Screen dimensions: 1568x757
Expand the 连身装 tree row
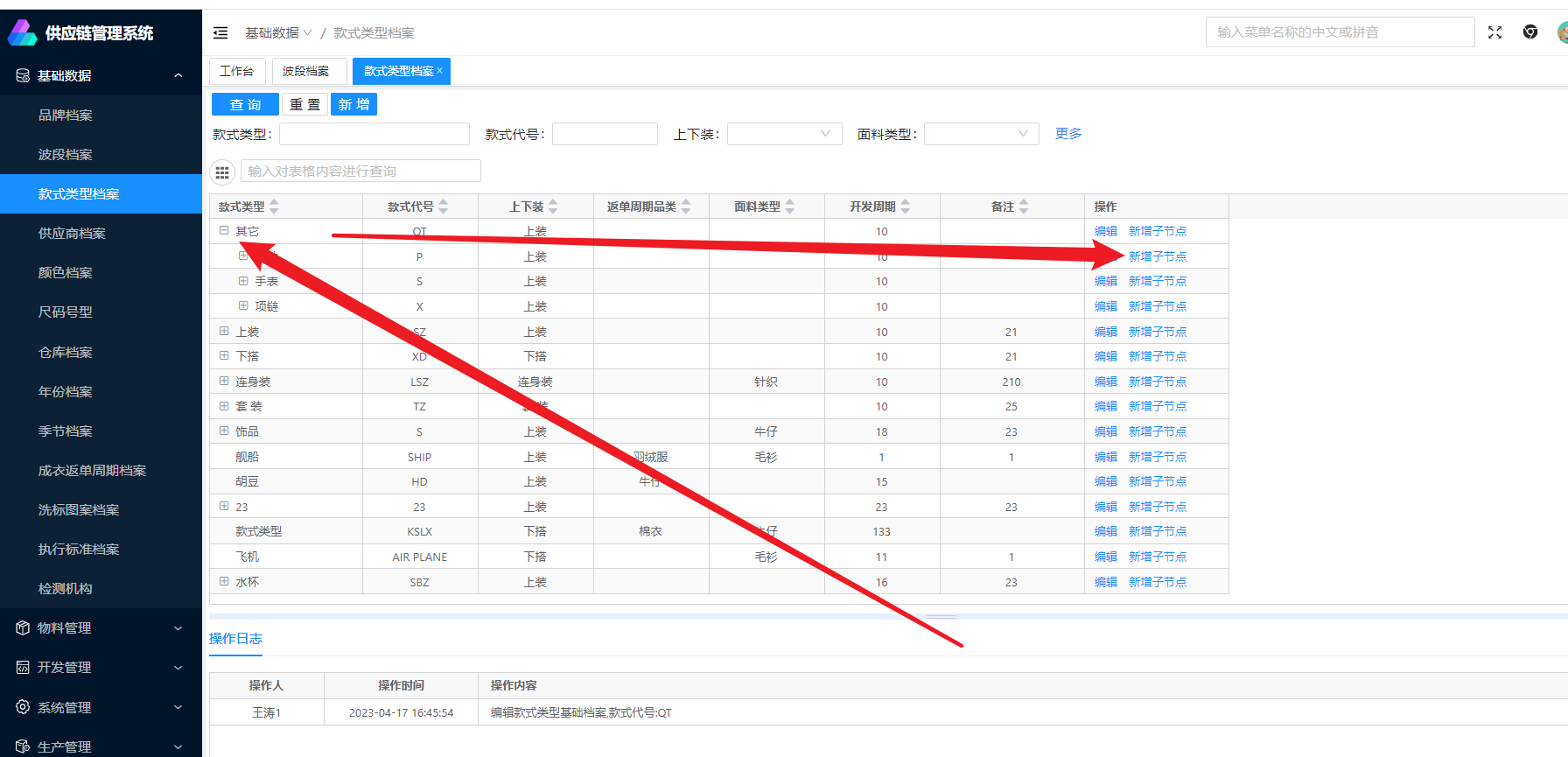point(224,382)
